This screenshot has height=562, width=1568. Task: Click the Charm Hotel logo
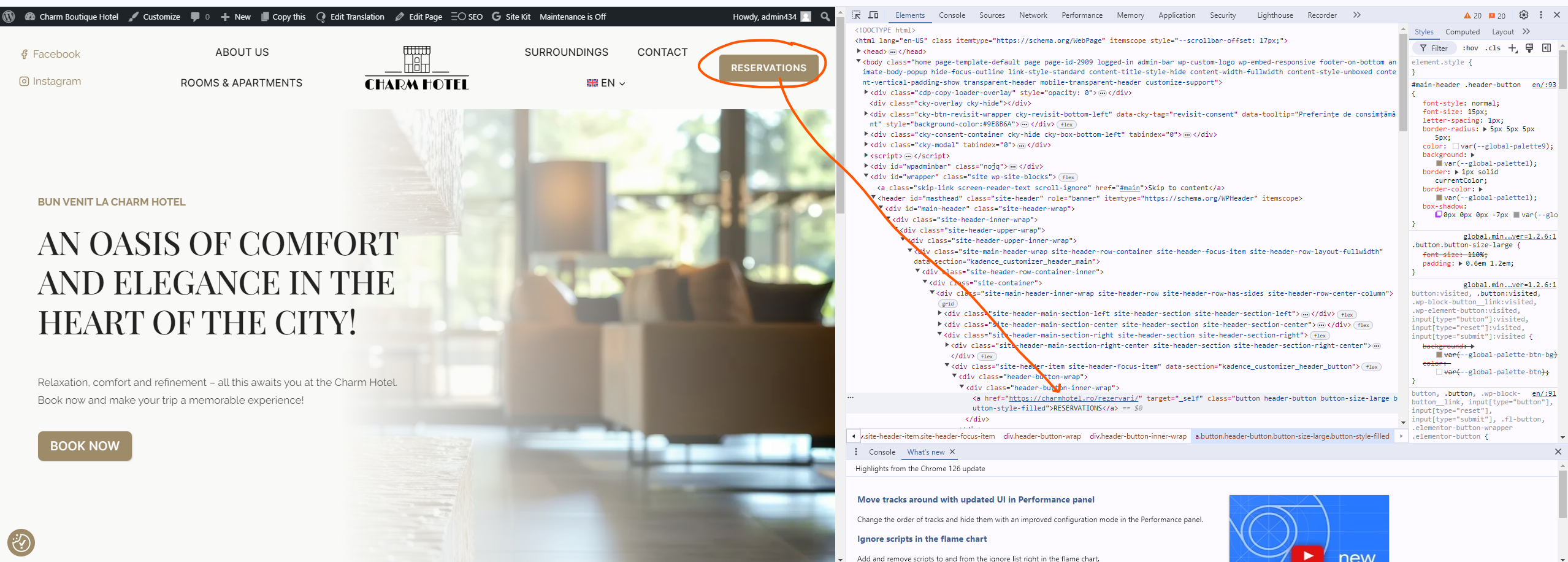click(417, 68)
